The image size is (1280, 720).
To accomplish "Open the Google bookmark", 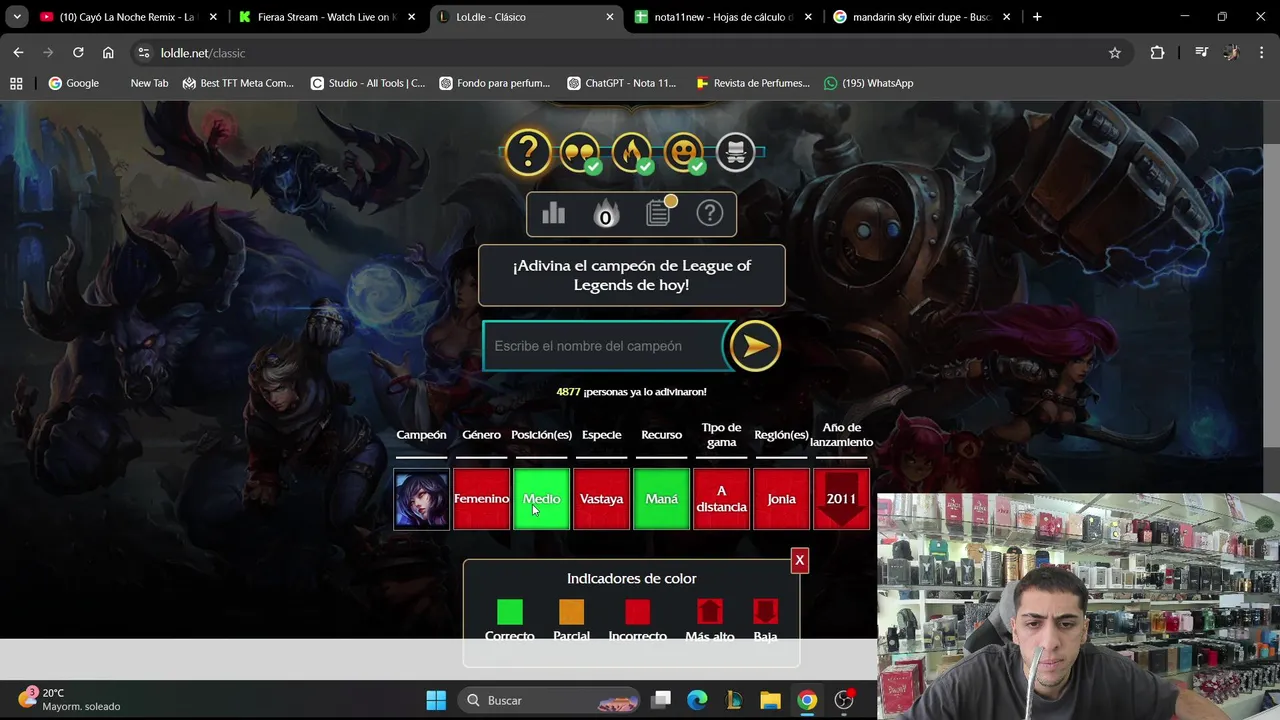I will pyautogui.click(x=74, y=83).
